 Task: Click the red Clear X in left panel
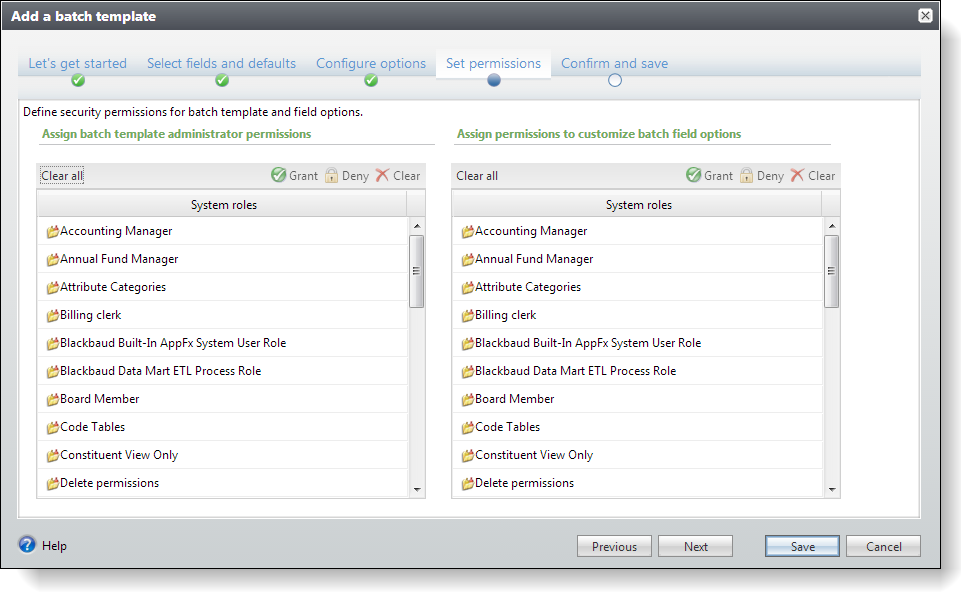382,176
